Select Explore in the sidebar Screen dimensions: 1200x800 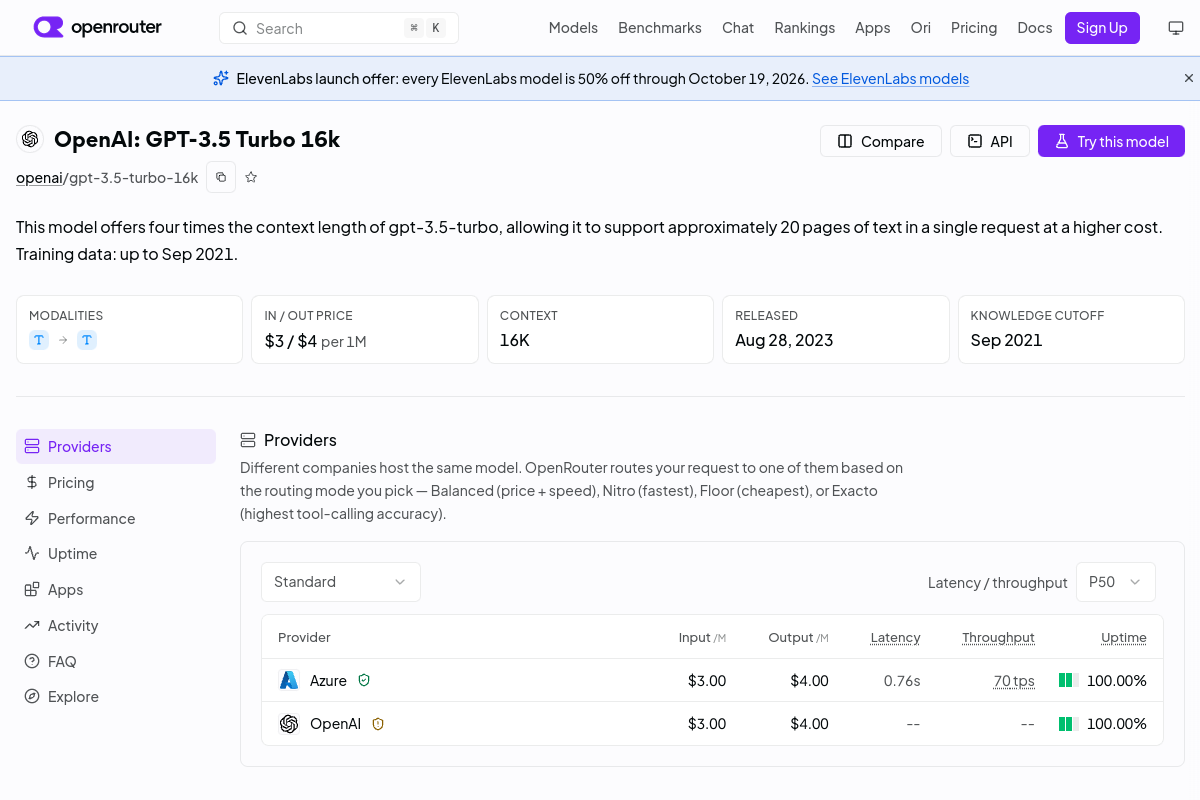click(x=116, y=696)
